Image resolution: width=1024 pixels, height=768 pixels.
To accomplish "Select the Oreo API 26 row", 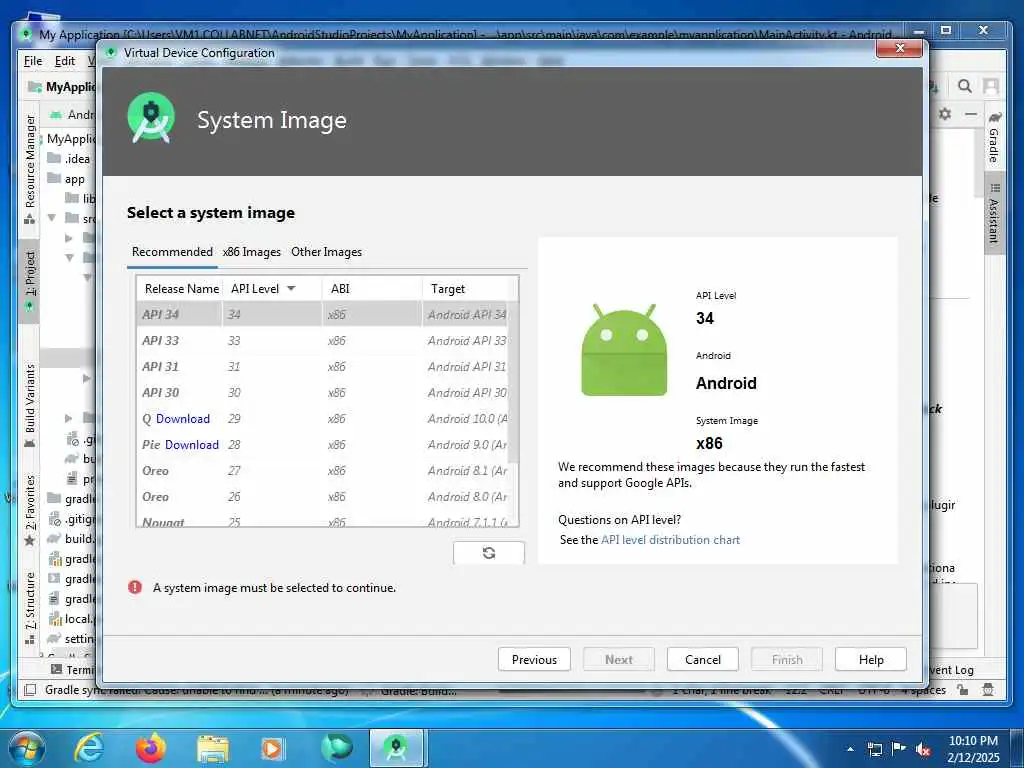I will (323, 497).
